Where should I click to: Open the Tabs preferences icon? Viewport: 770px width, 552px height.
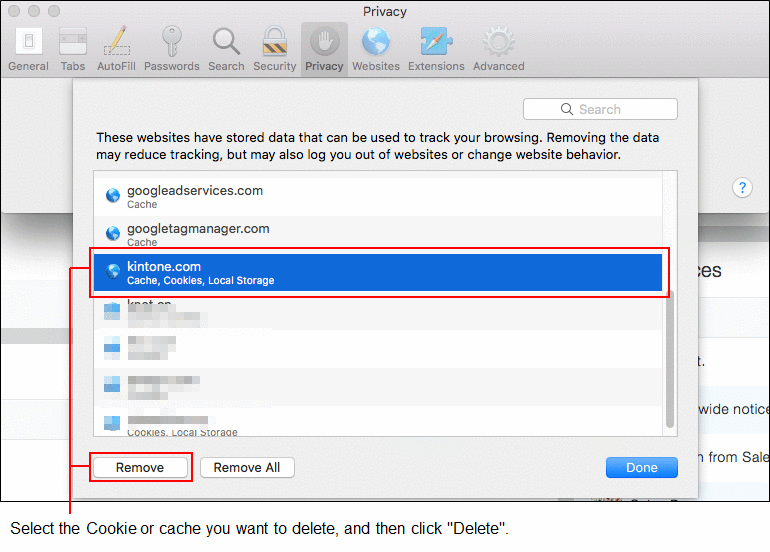[73, 41]
